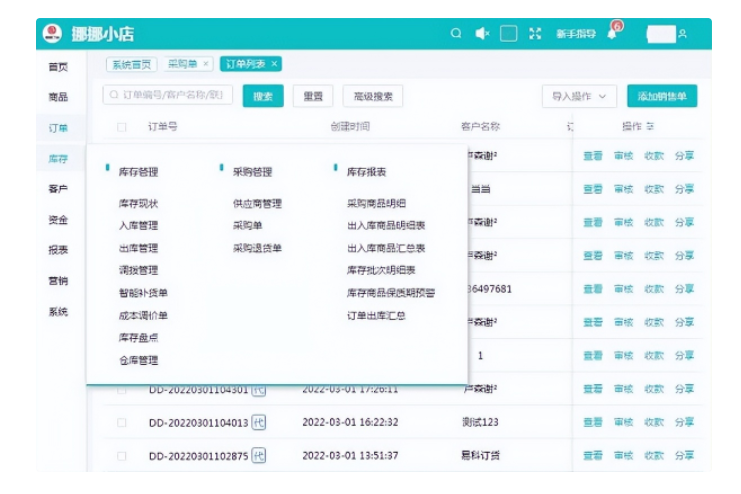Tick the select-all checkbox in table header
The height and width of the screenshot is (494, 741).
(x=122, y=127)
